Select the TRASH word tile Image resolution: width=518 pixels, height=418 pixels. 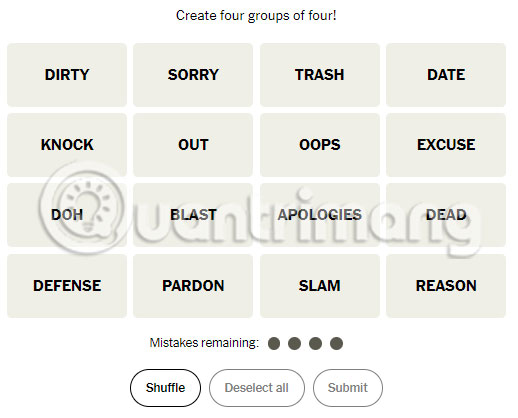coord(320,75)
